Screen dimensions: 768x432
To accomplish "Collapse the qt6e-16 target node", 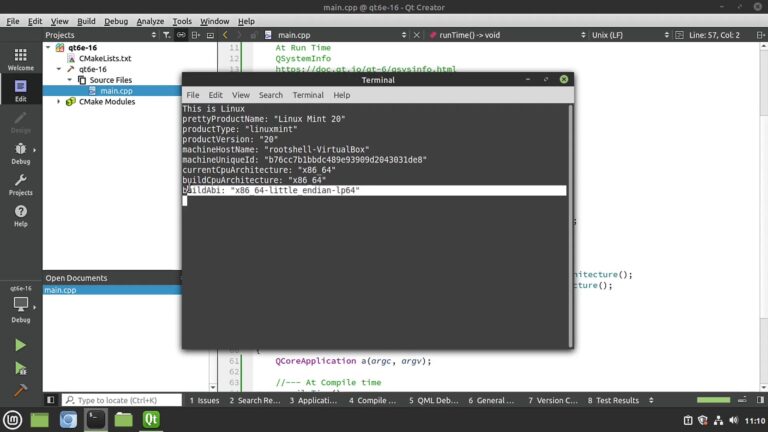I will pos(59,69).
